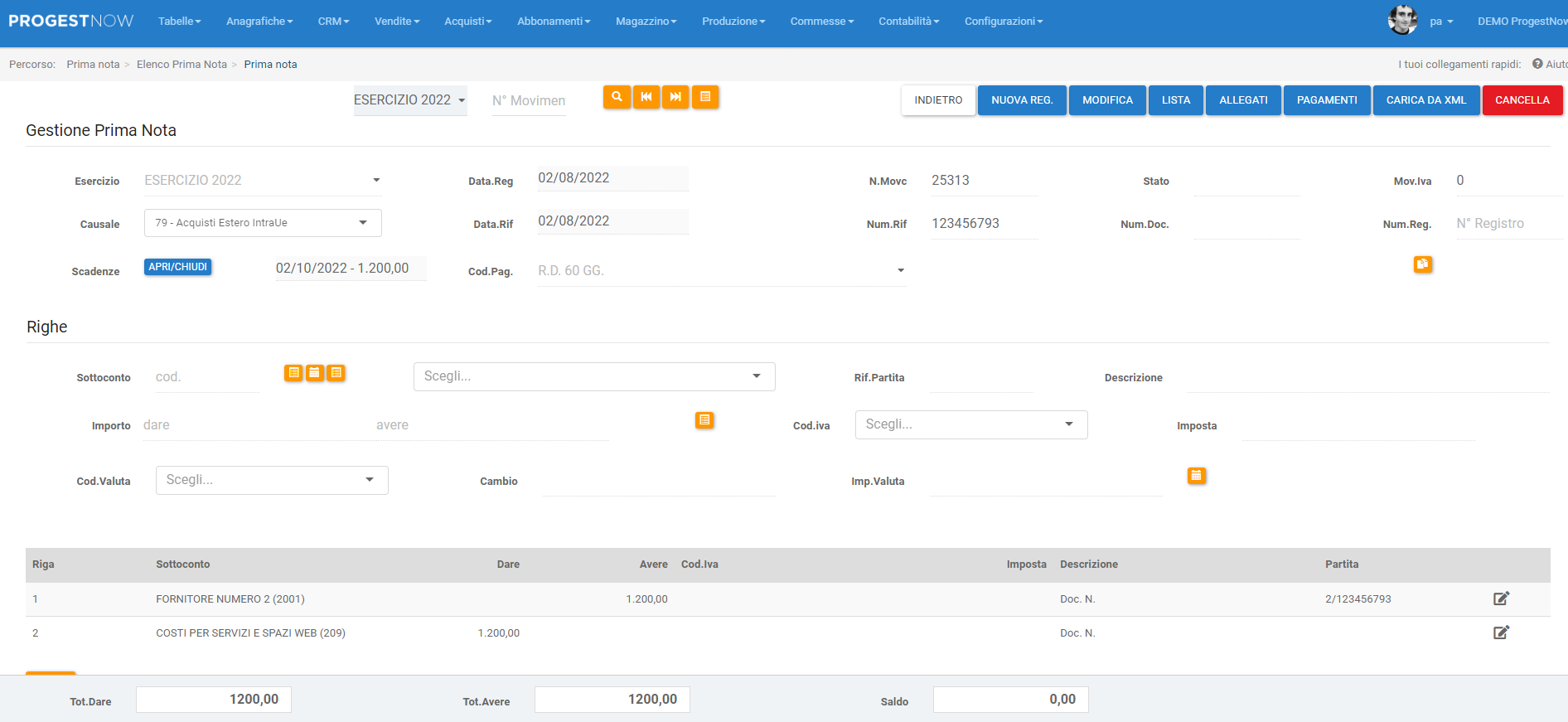Edit row 2 COSTI PER SERVIZI

(1501, 632)
